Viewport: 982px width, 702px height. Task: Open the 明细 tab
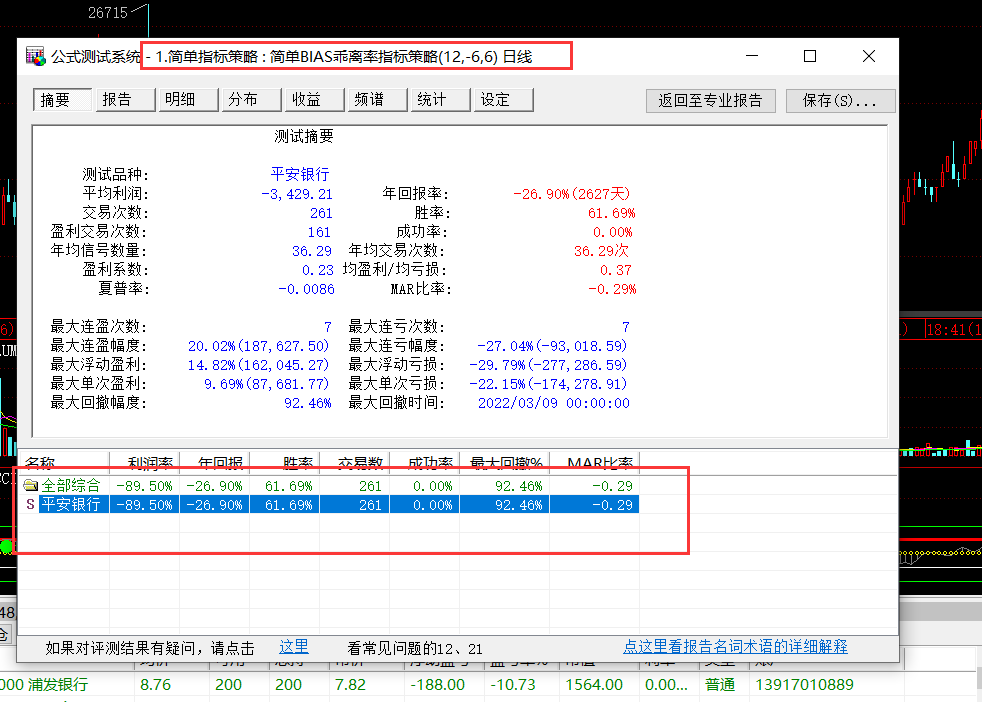pos(189,100)
